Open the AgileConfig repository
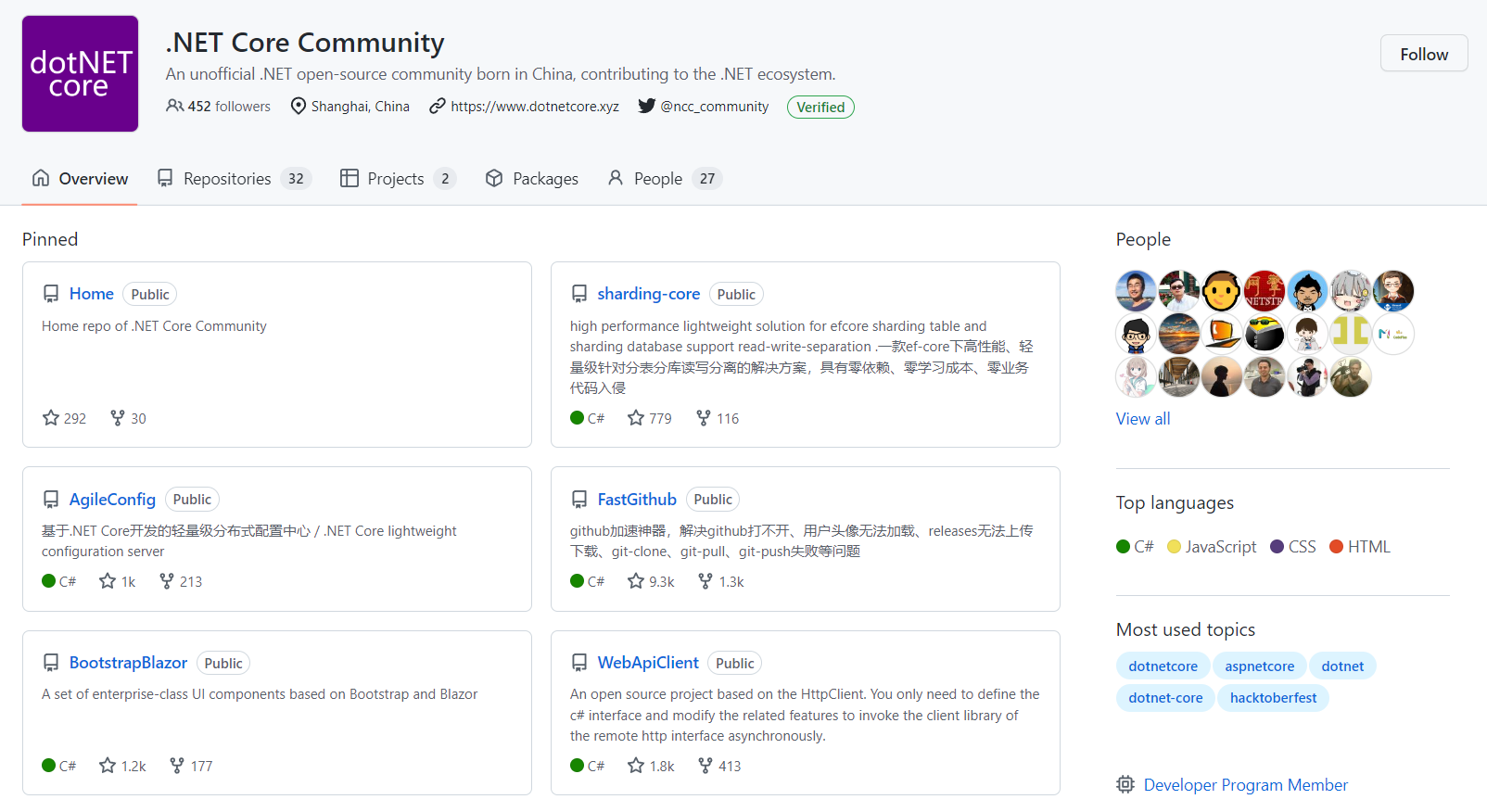The width and height of the screenshot is (1487, 812). (112, 500)
